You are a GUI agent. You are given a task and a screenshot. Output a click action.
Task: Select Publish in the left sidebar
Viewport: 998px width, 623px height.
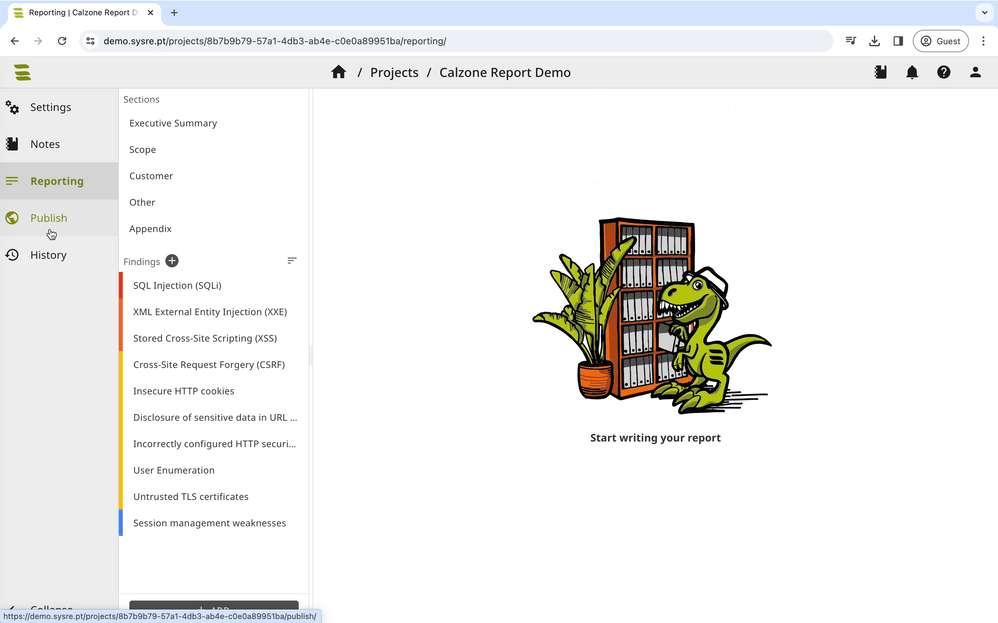coord(47,217)
